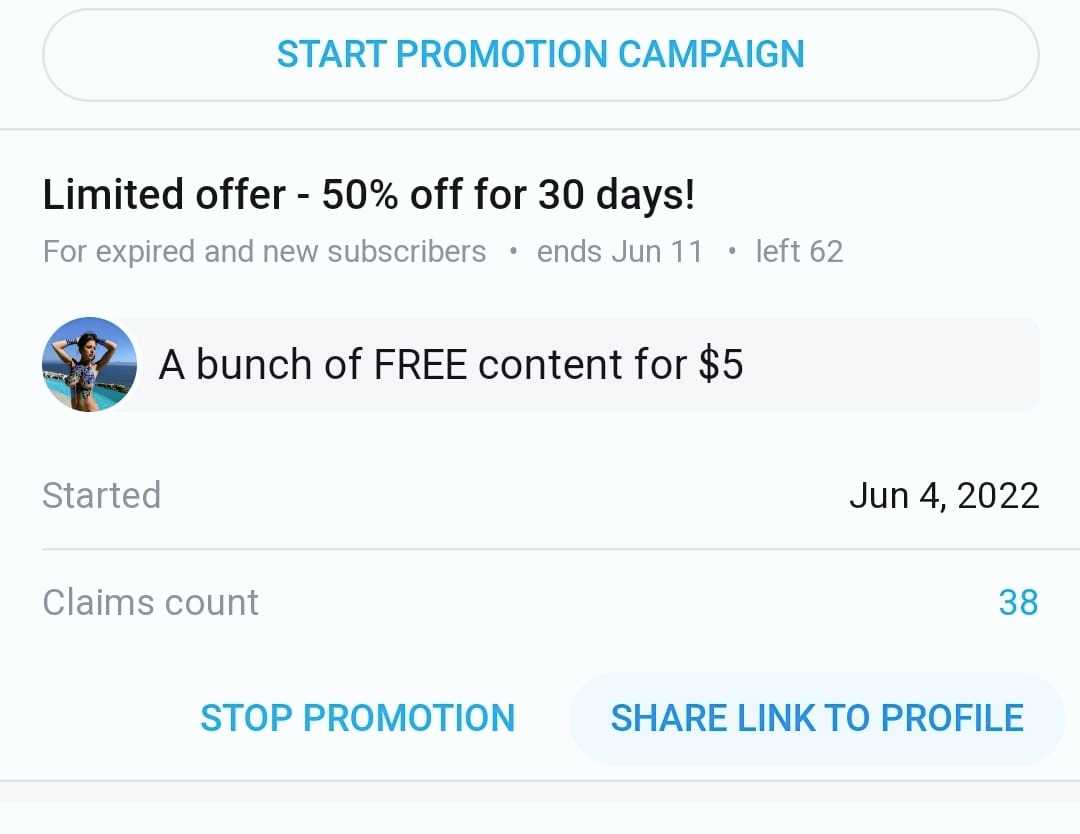Click the woman in bikini profile picture
This screenshot has height=834, width=1080.
89,363
